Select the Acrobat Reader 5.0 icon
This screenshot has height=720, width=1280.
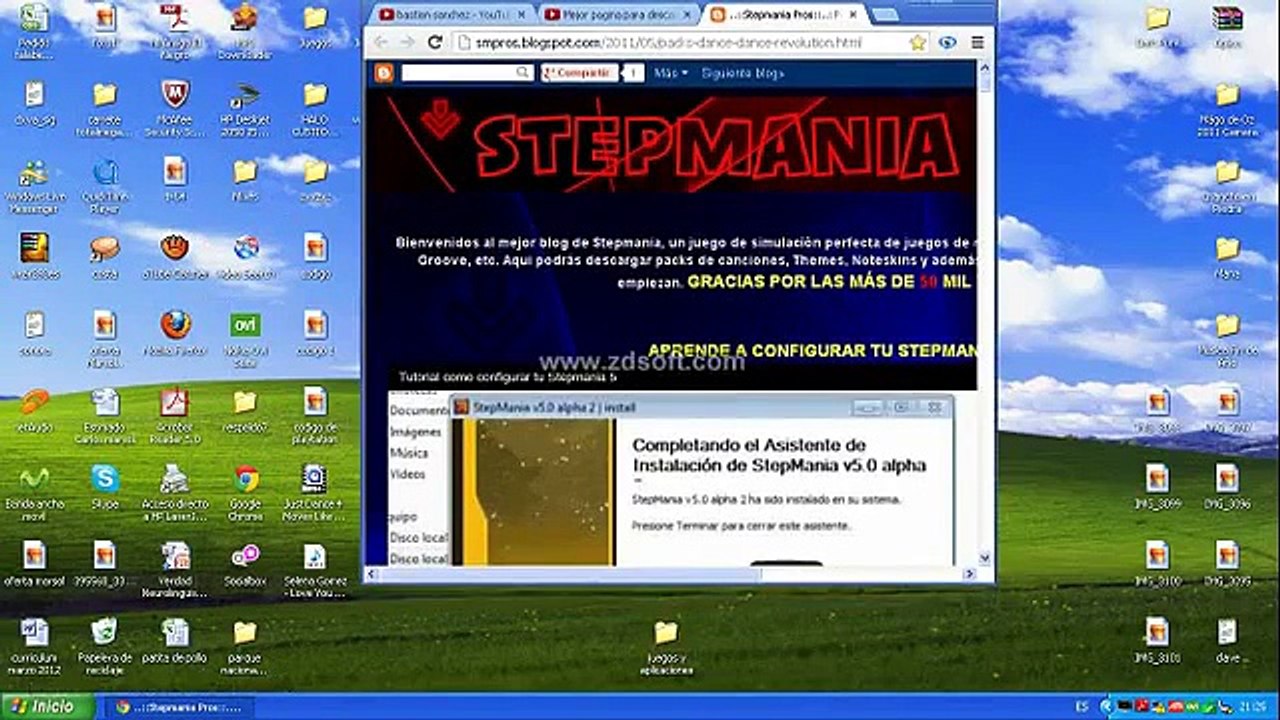tap(175, 414)
